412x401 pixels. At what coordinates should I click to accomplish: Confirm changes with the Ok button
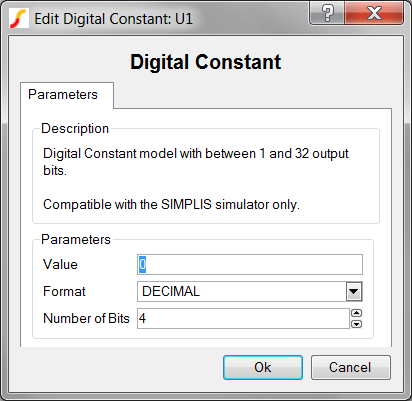click(x=263, y=367)
